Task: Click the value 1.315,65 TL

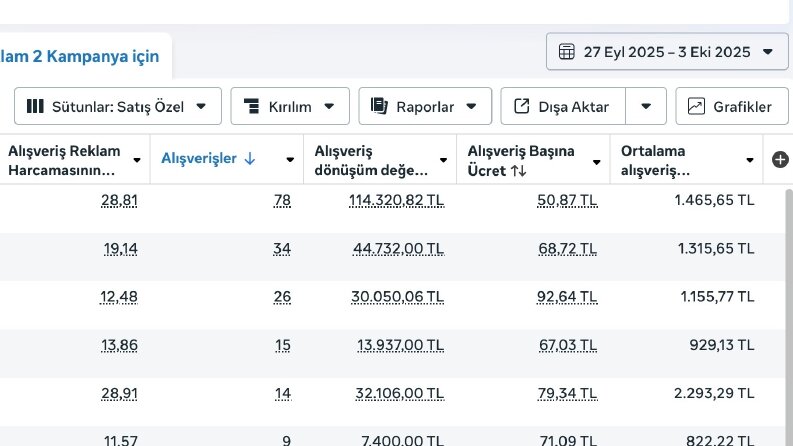Action: click(x=716, y=249)
